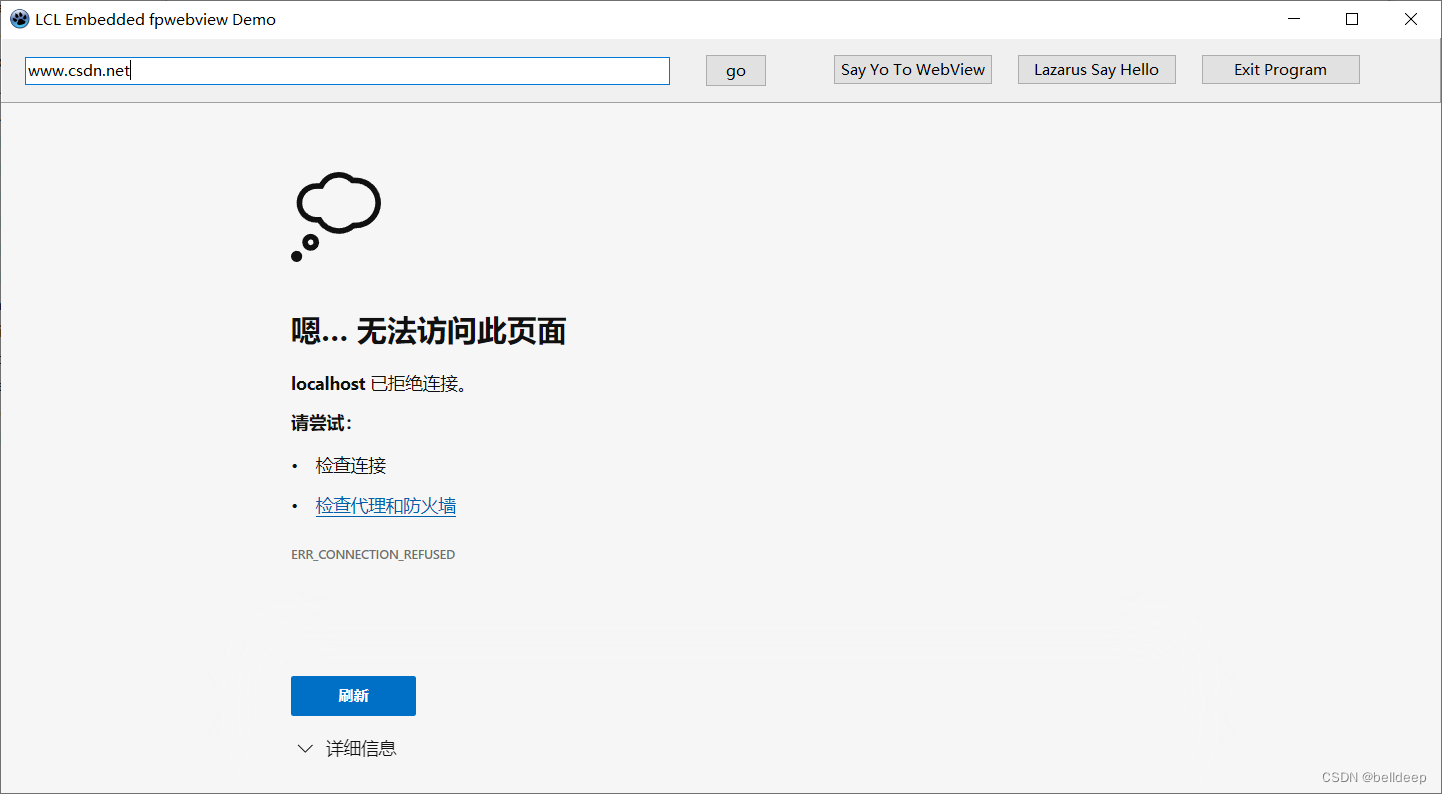This screenshot has height=794, width=1442.
Task: Close the fpwebview Demo window
Action: pos(1411,19)
